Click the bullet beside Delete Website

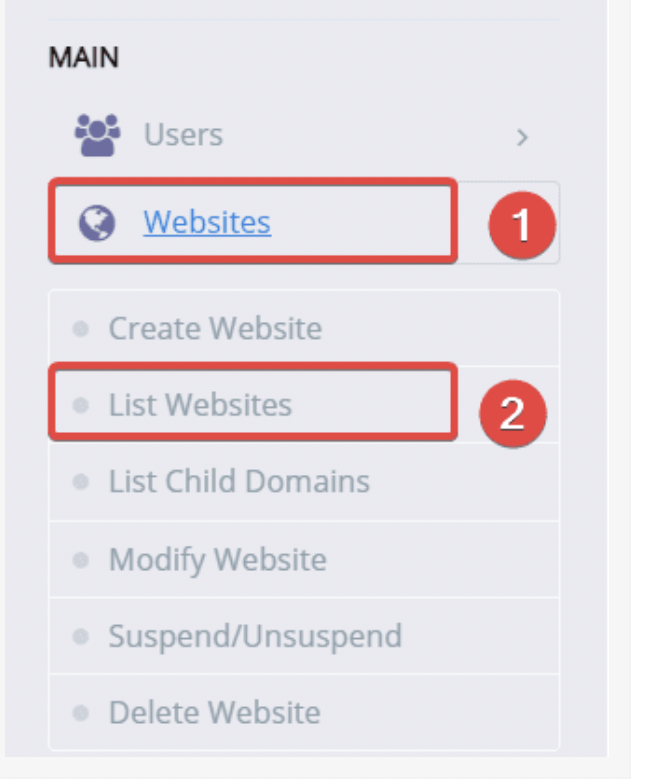click(80, 713)
